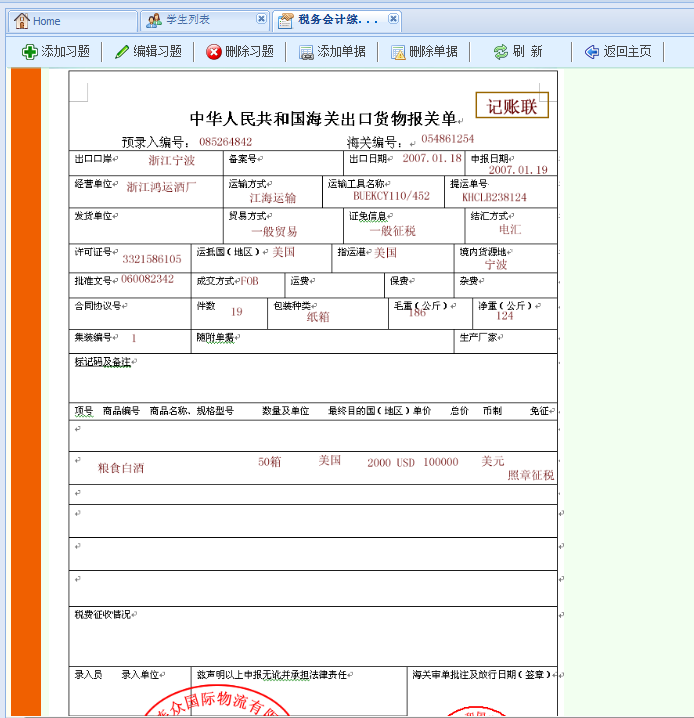Click the form title 中华人民共和国海关出口货物报关单
Screen dimensions: 694x718
pyautogui.click(x=323, y=119)
